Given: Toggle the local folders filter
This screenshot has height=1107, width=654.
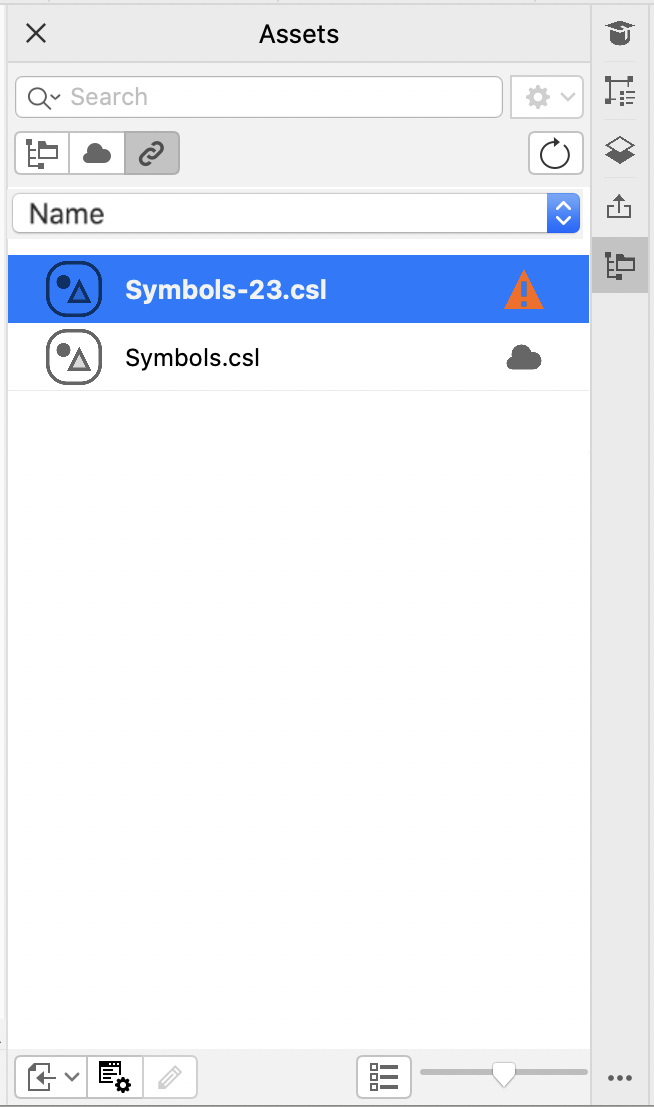Looking at the screenshot, I should (43, 154).
